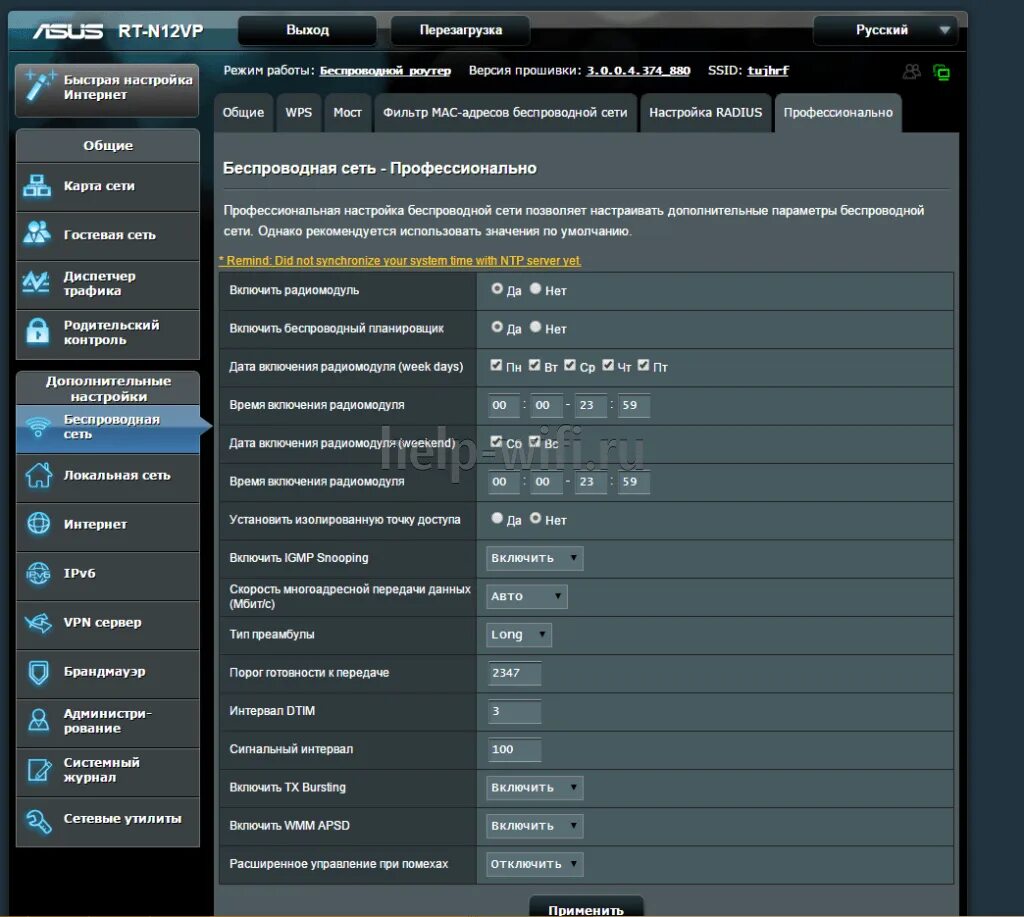This screenshot has width=1024, height=917.
Task: Select Нет for беспроводный планировщик
Action: pyautogui.click(x=536, y=327)
